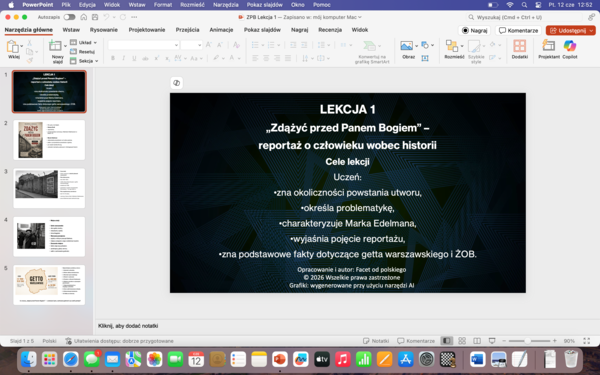The height and width of the screenshot is (375, 600).
Task: Open Word from the Dock
Action: tap(478, 359)
